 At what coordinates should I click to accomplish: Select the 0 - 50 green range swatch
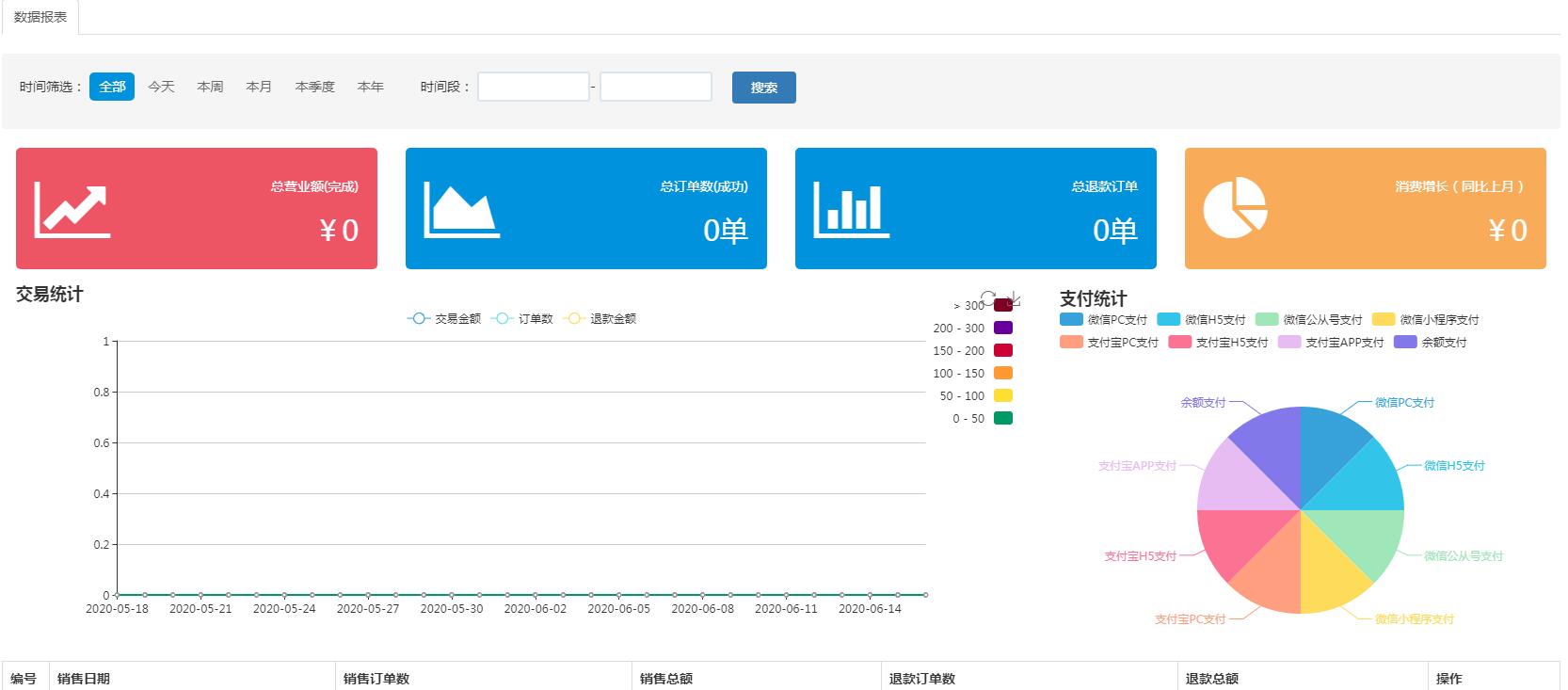click(x=1003, y=418)
